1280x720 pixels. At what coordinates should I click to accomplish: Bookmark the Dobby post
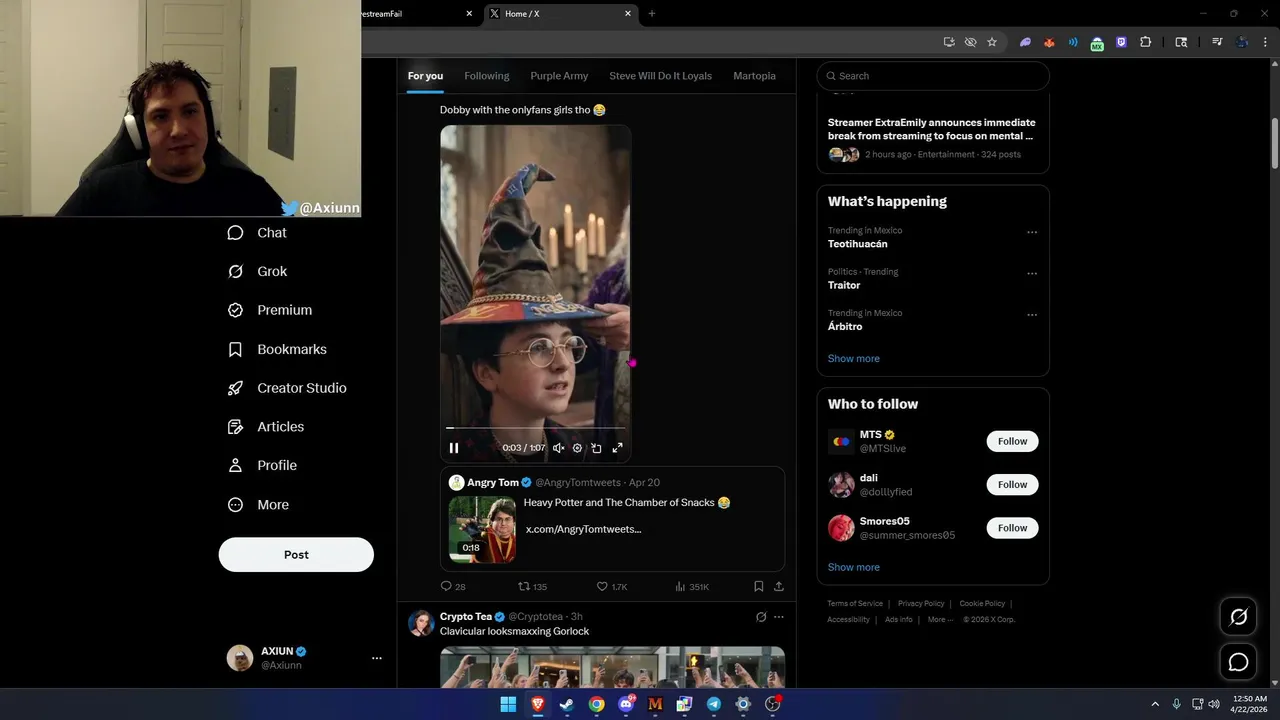point(758,586)
